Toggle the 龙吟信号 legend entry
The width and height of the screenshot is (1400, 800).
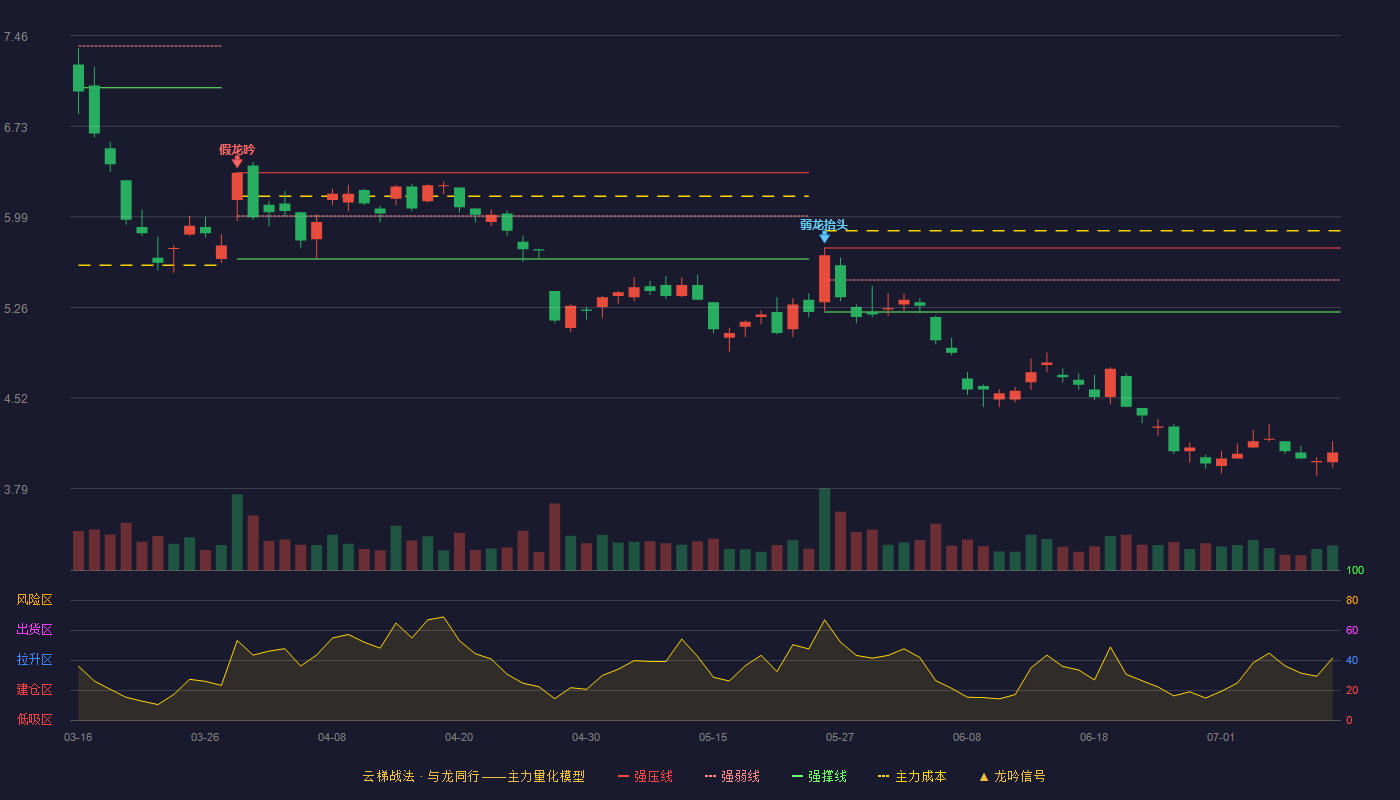1012,776
